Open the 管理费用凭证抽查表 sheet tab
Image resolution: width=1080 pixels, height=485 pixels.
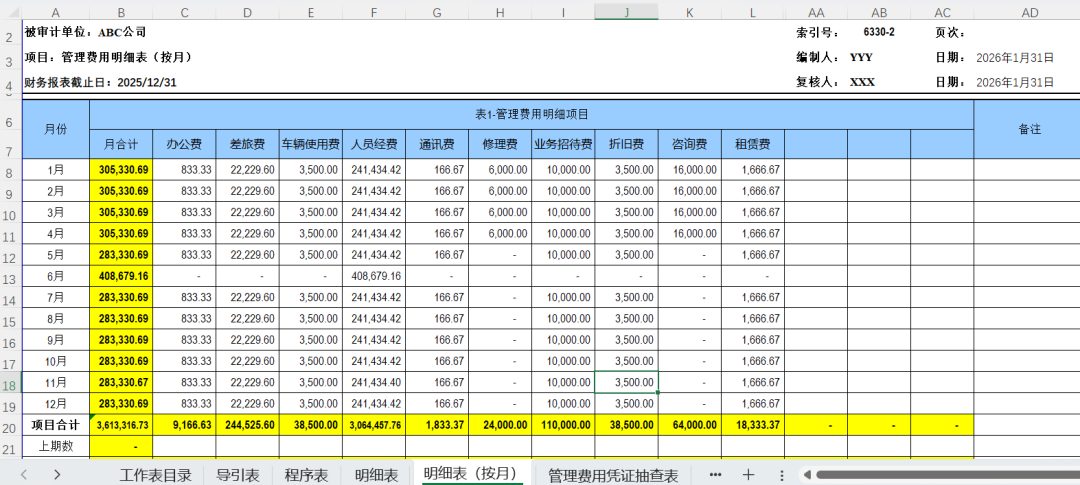pyautogui.click(x=613, y=475)
